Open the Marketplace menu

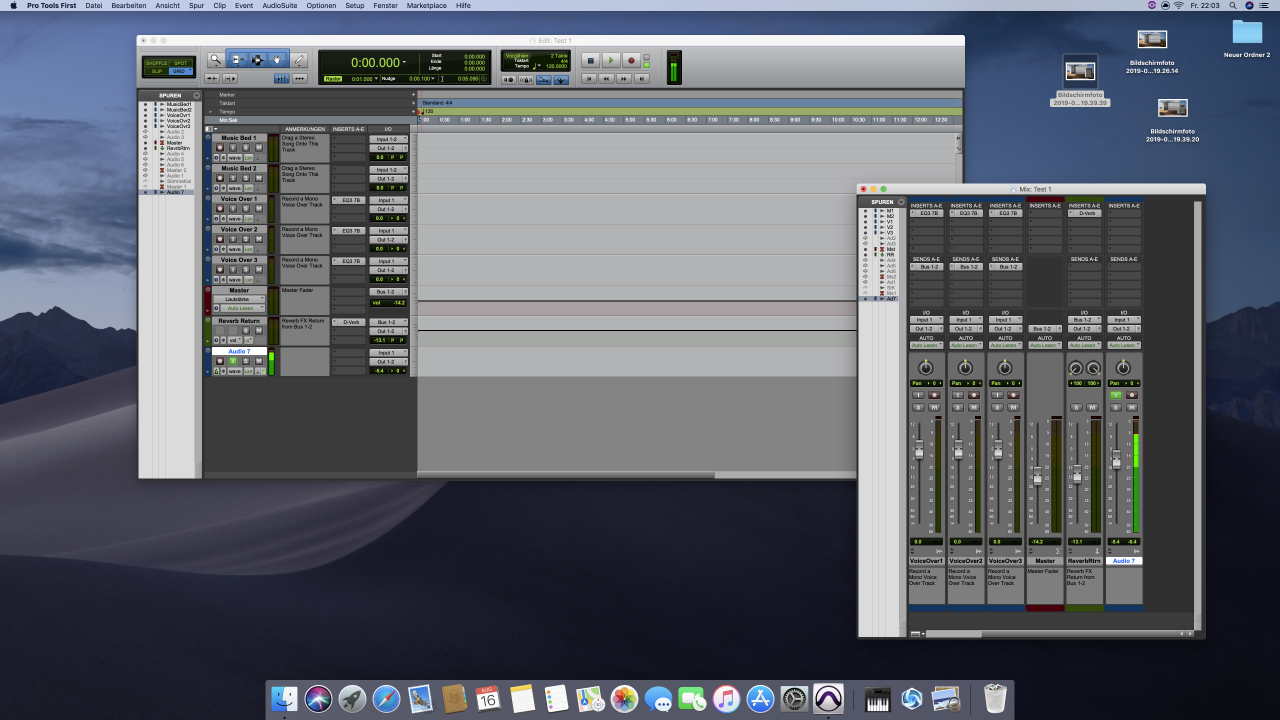pyautogui.click(x=427, y=5)
